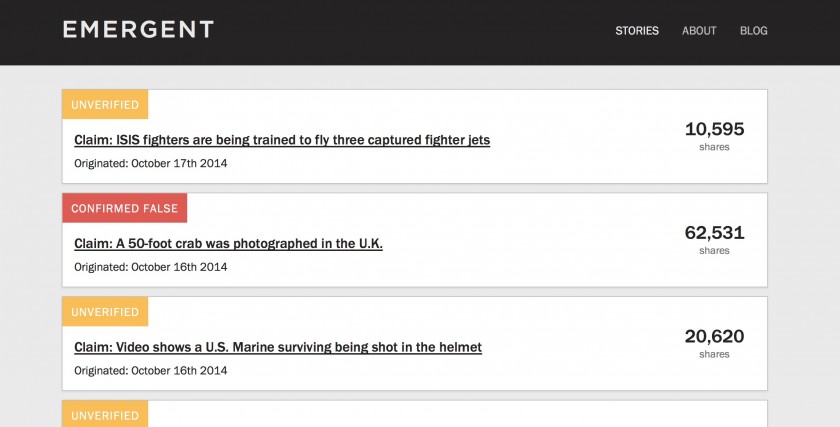
Task: Click the partially visible bottom Unverified badge
Action: click(105, 415)
